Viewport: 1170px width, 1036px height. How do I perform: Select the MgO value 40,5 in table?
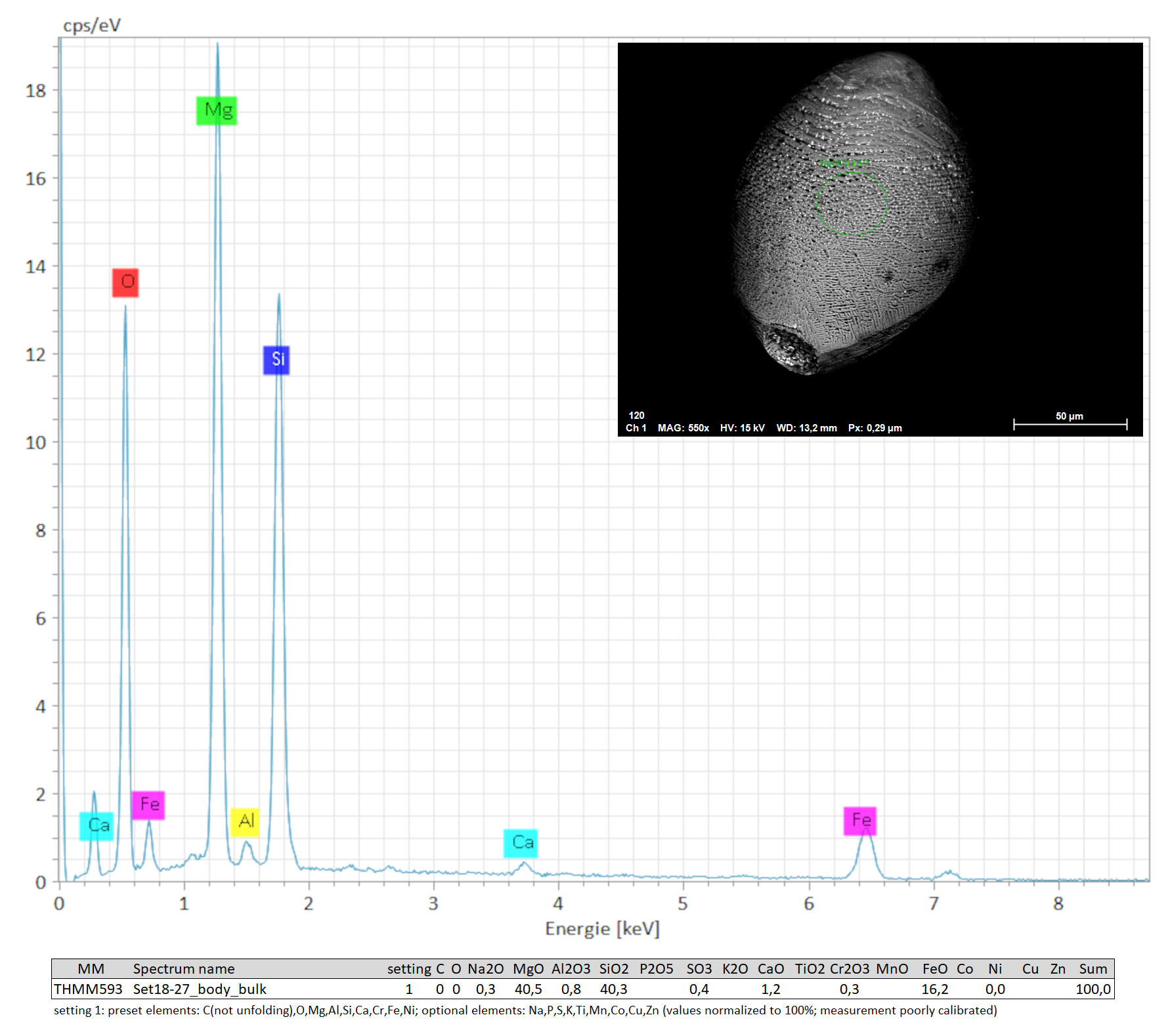(528, 989)
